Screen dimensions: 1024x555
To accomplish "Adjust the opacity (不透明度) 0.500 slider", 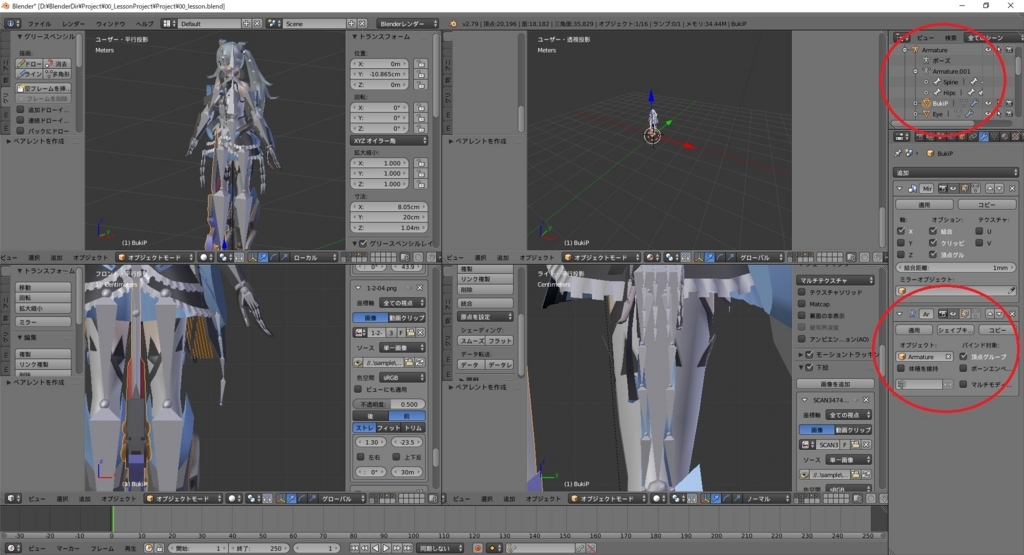I will (389, 404).
